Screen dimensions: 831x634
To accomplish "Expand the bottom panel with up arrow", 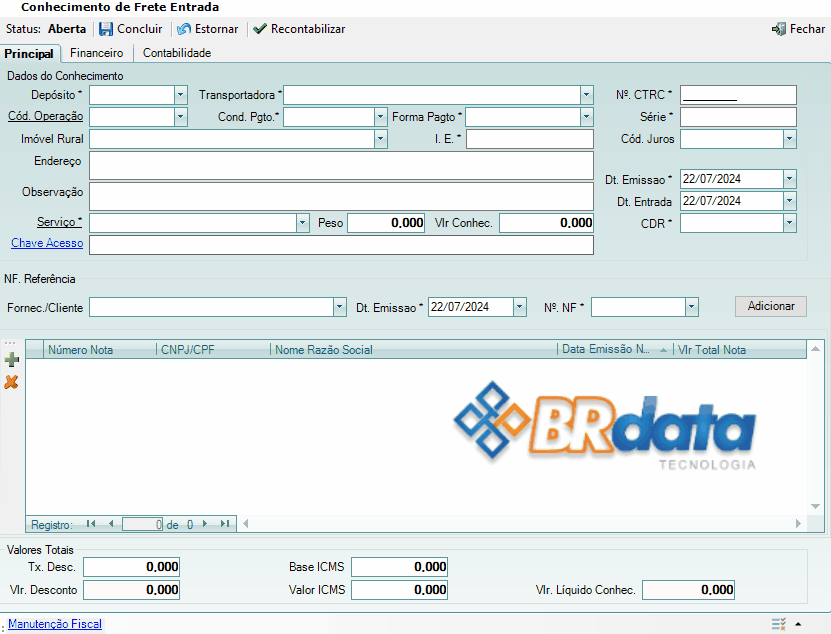I will click(x=798, y=623).
